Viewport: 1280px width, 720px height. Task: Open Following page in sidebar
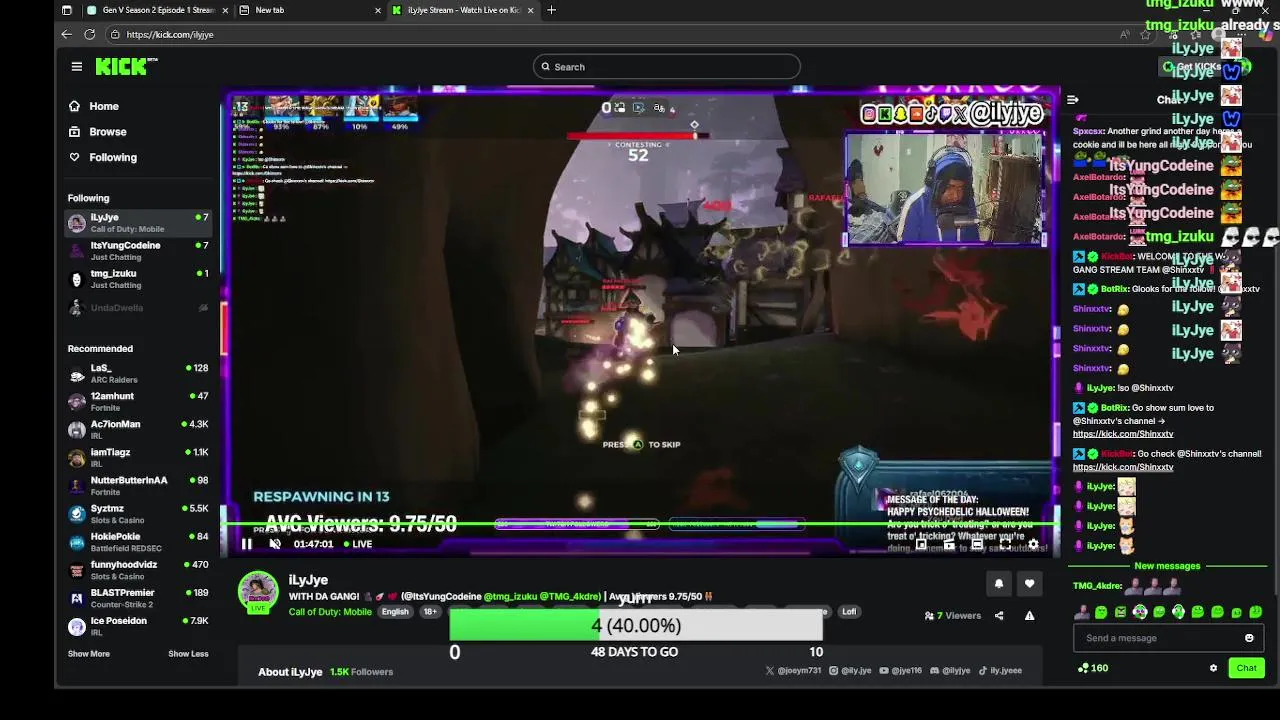pyautogui.click(x=103, y=157)
